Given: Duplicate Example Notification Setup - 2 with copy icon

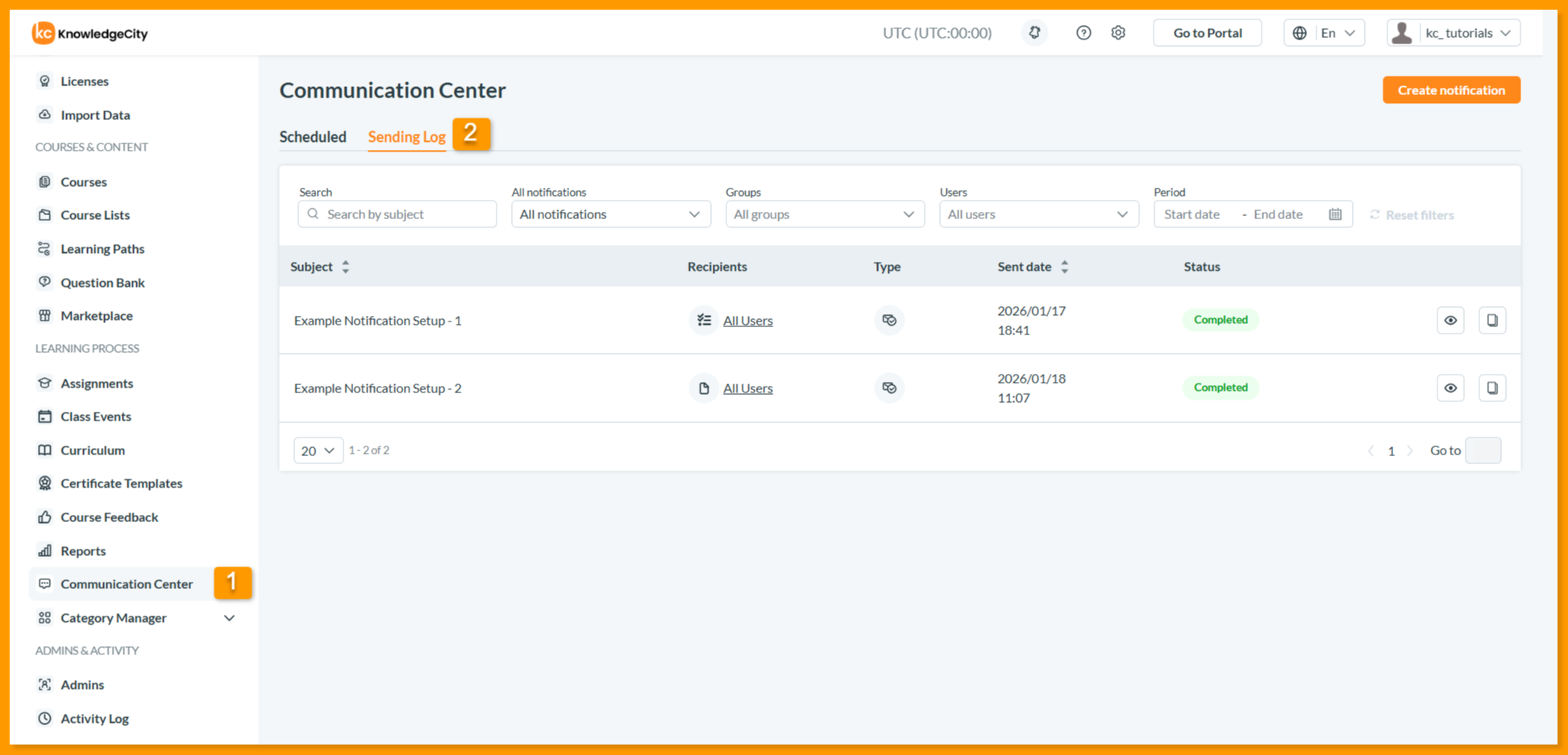Looking at the screenshot, I should [1492, 388].
